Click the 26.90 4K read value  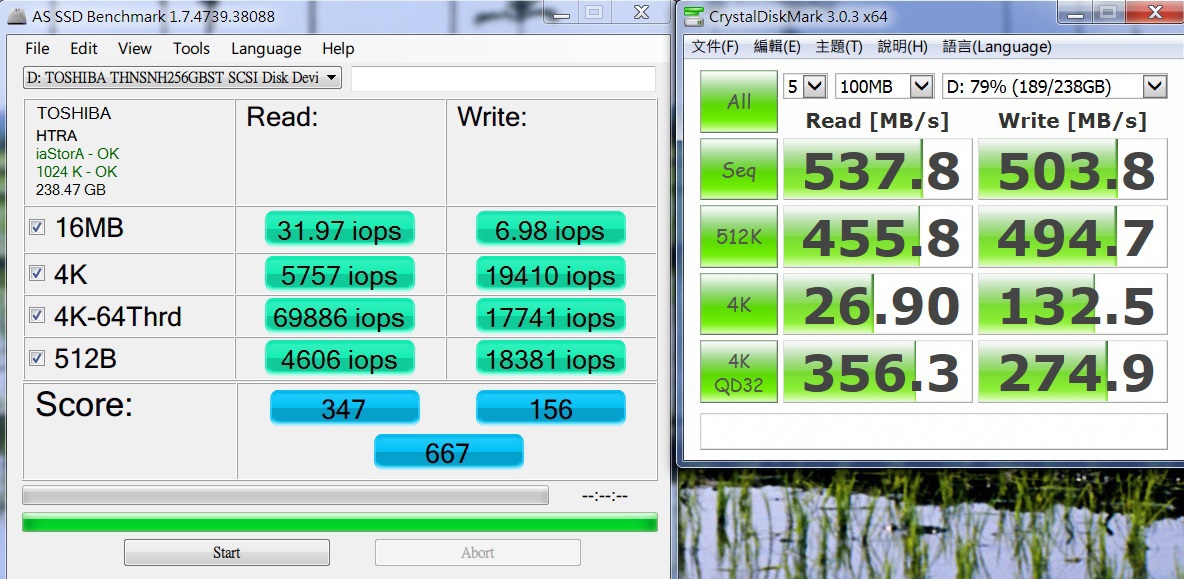[x=878, y=303]
